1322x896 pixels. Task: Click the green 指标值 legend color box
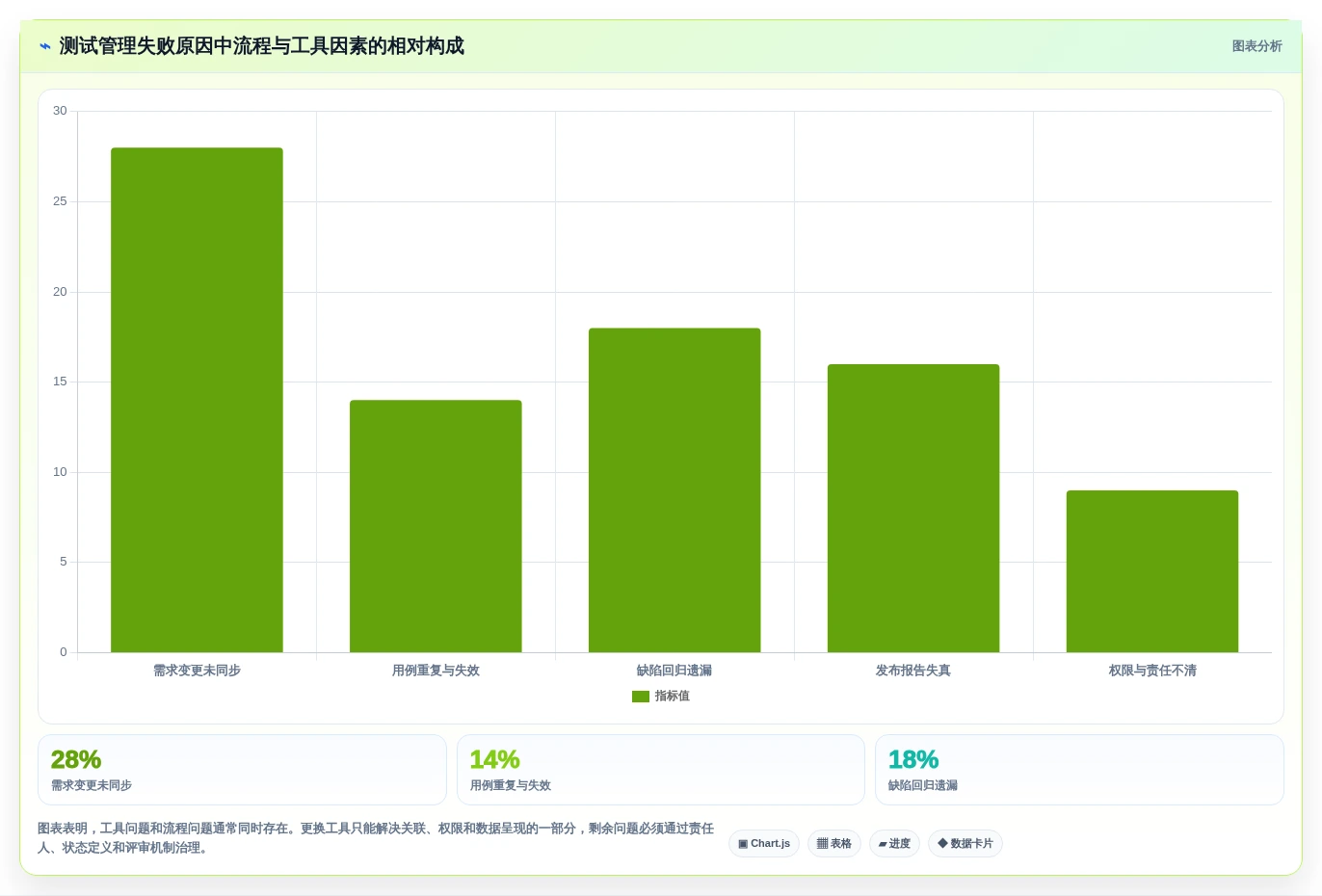pos(641,697)
